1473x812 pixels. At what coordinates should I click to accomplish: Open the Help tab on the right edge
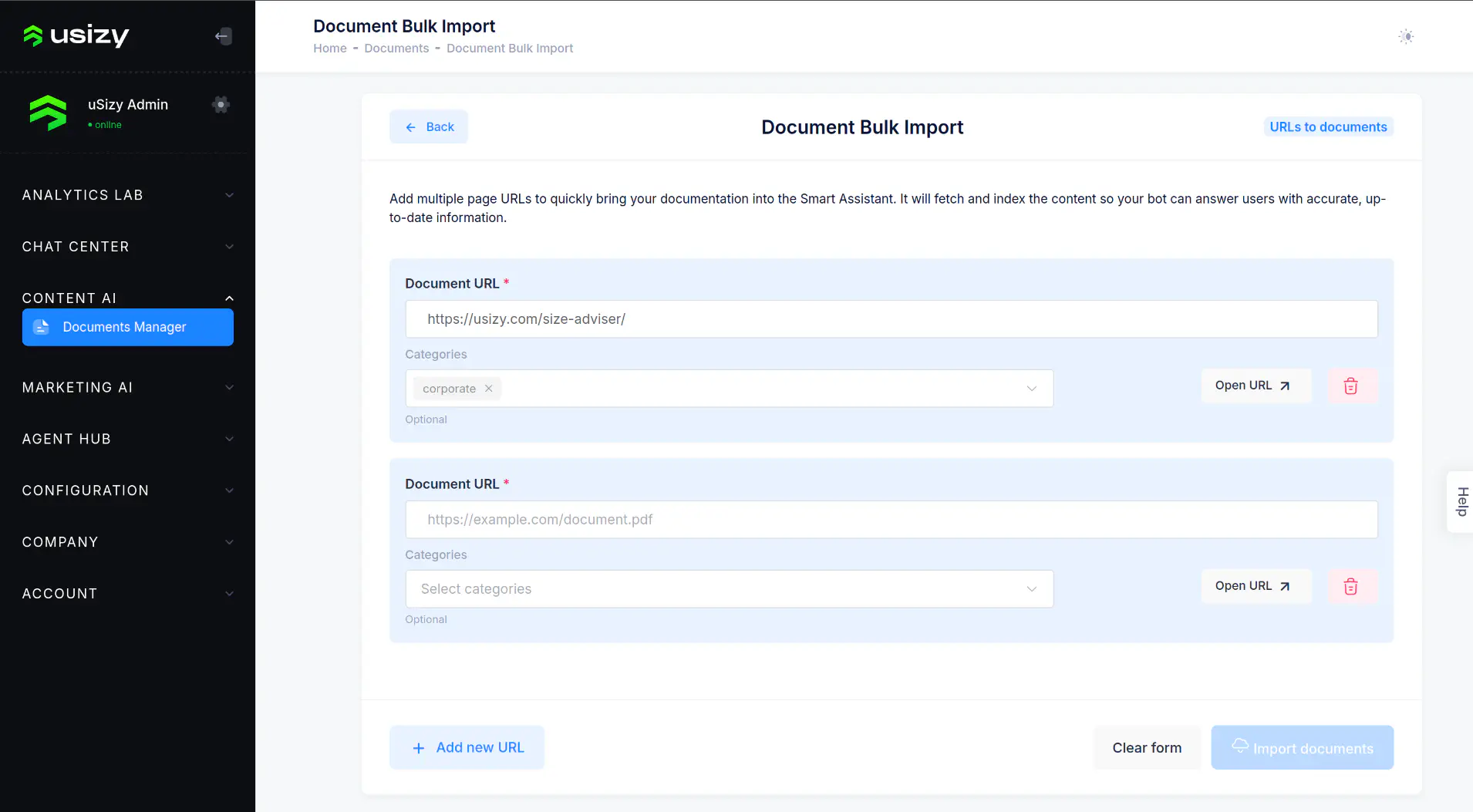1461,501
